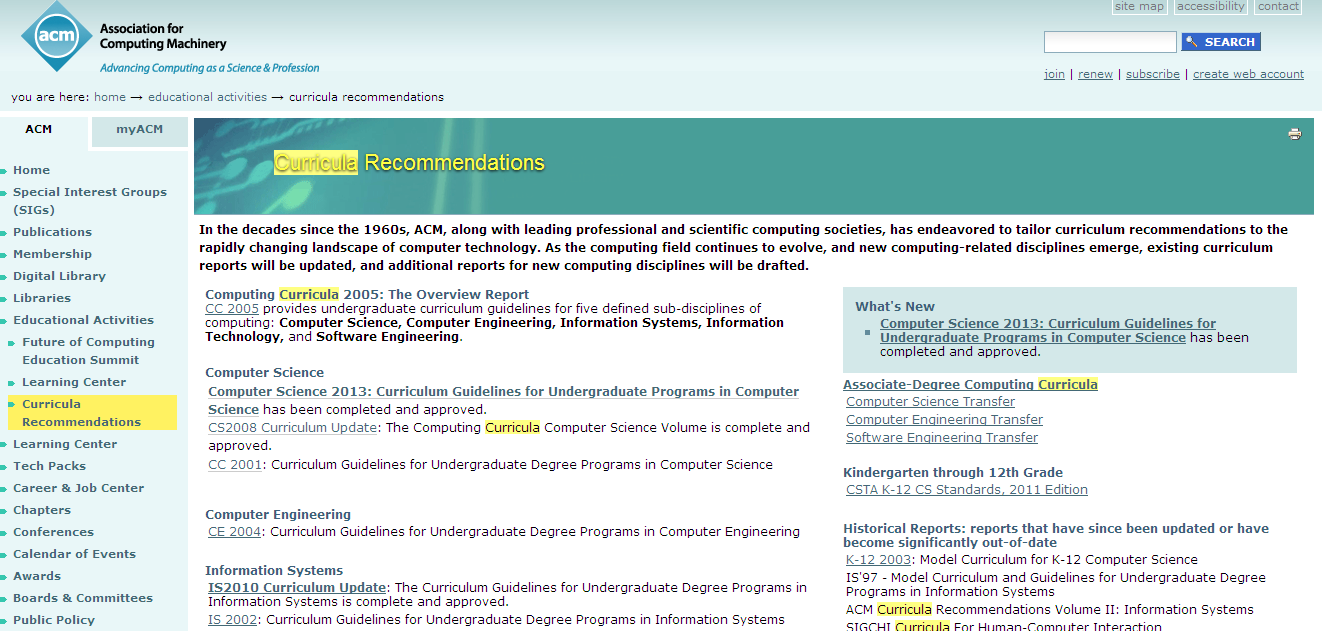Click the renew link
The width and height of the screenshot is (1322, 631).
click(x=1095, y=74)
